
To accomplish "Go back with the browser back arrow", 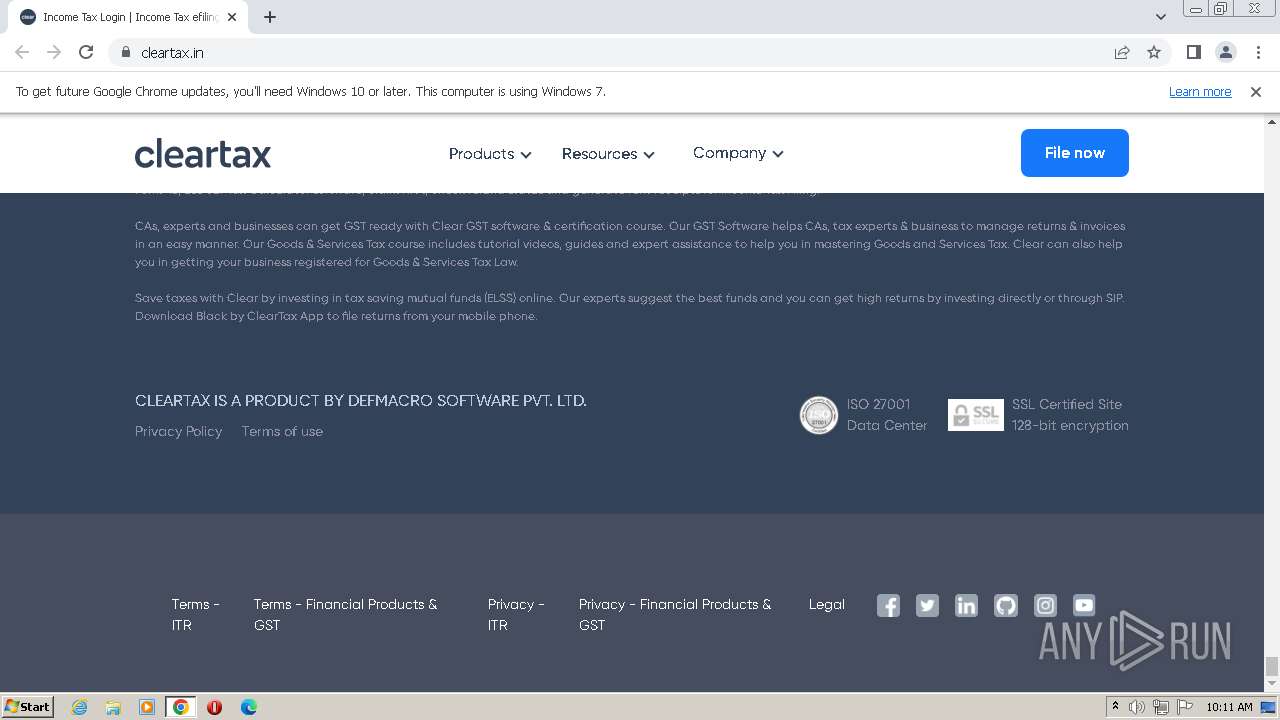I will tap(22, 52).
